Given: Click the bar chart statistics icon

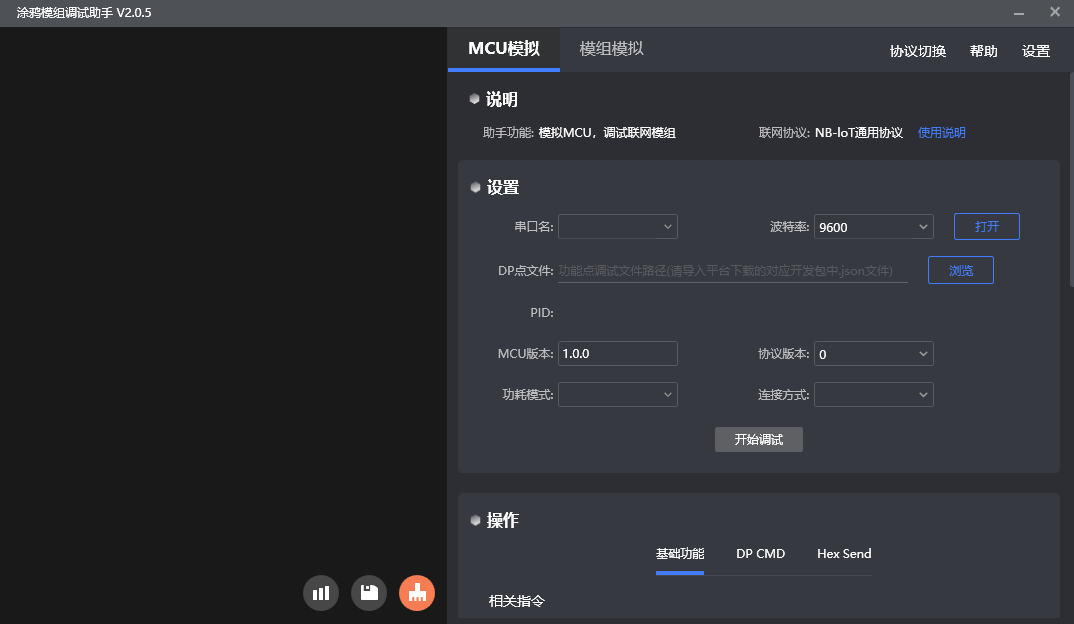Looking at the screenshot, I should point(320,592).
